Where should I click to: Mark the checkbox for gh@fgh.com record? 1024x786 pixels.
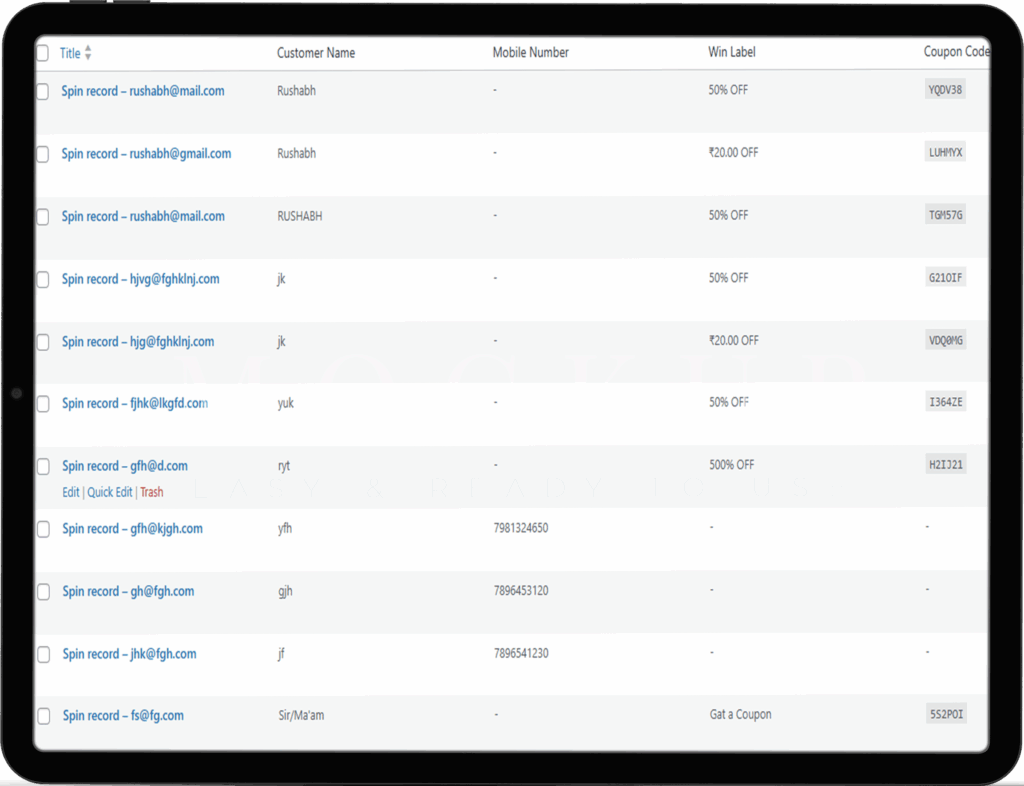coord(42,592)
